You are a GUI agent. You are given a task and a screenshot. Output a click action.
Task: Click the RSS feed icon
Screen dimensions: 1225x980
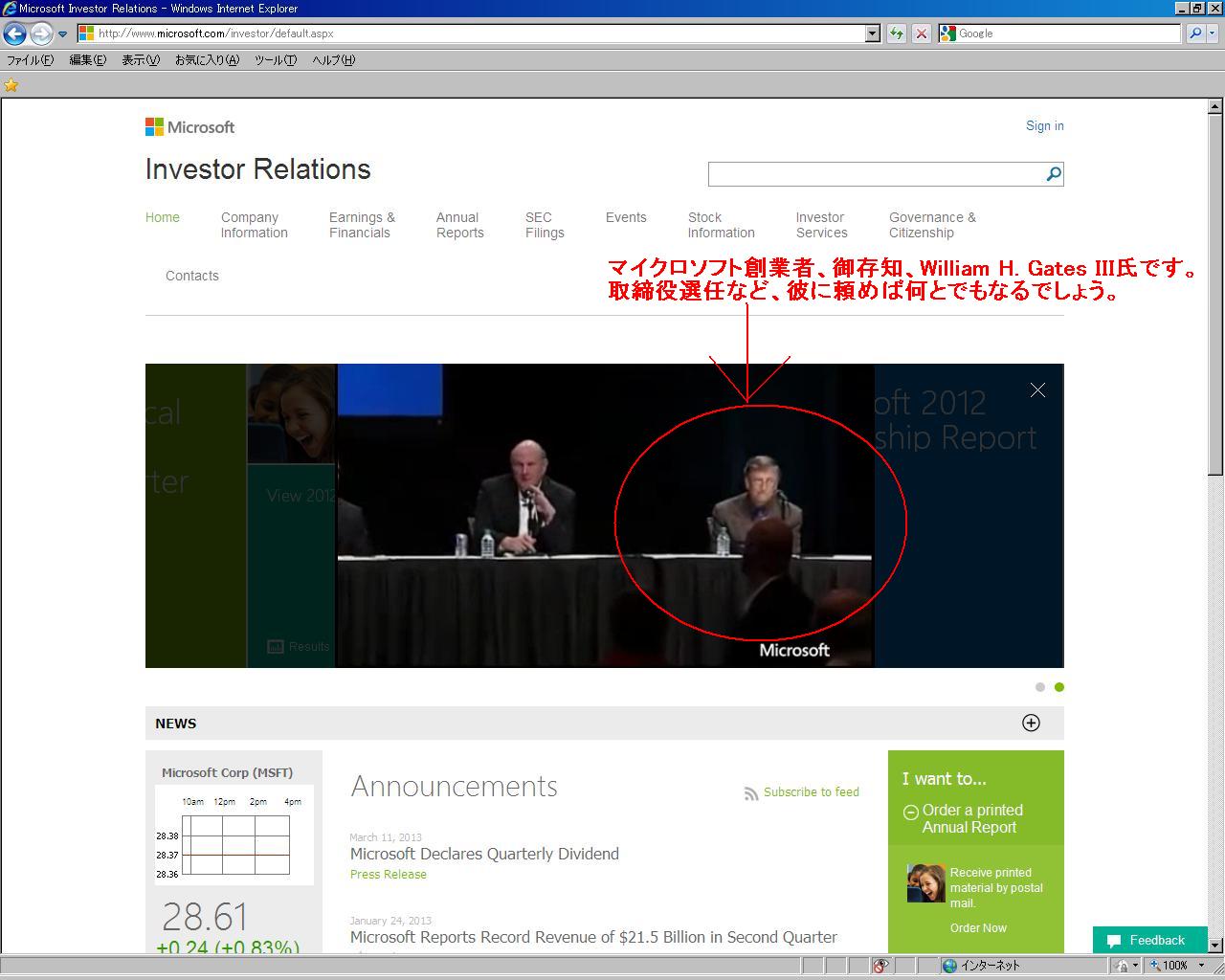pyautogui.click(x=751, y=793)
